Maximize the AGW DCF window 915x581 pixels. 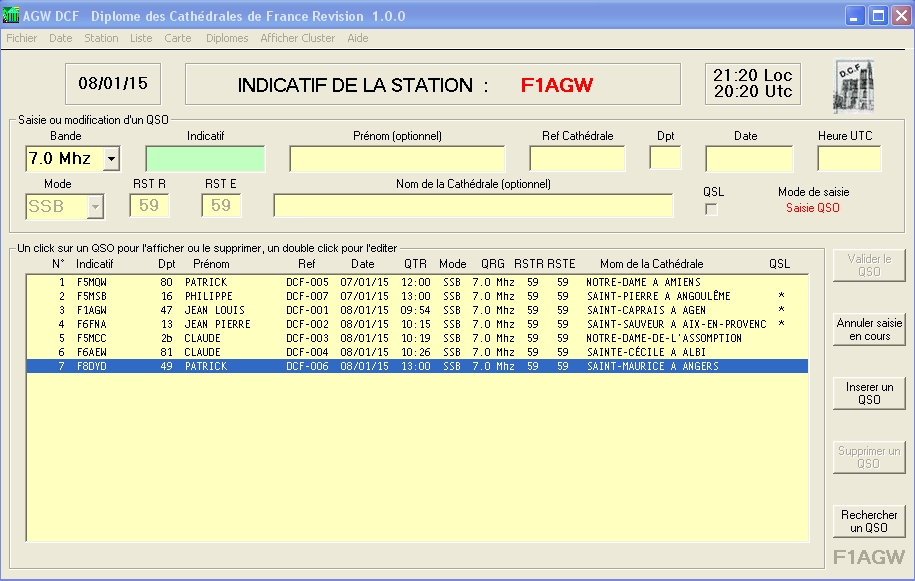(878, 16)
